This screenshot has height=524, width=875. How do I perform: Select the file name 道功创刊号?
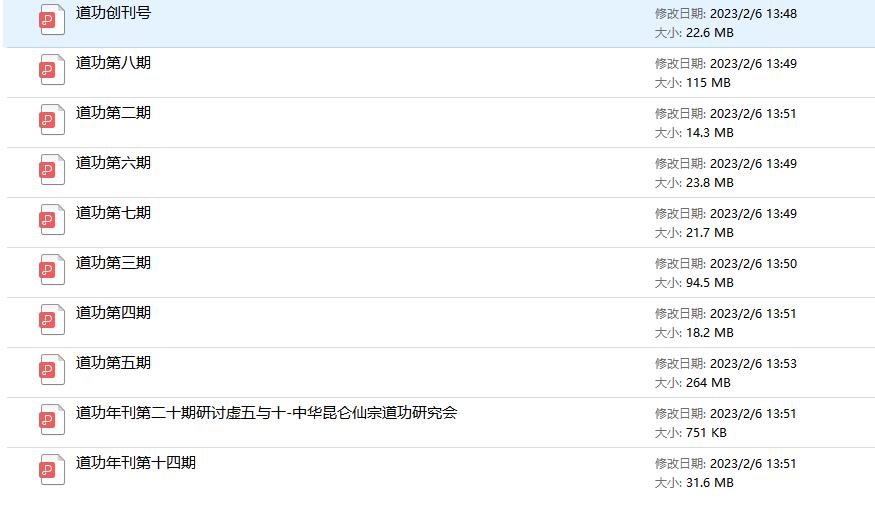113,13
